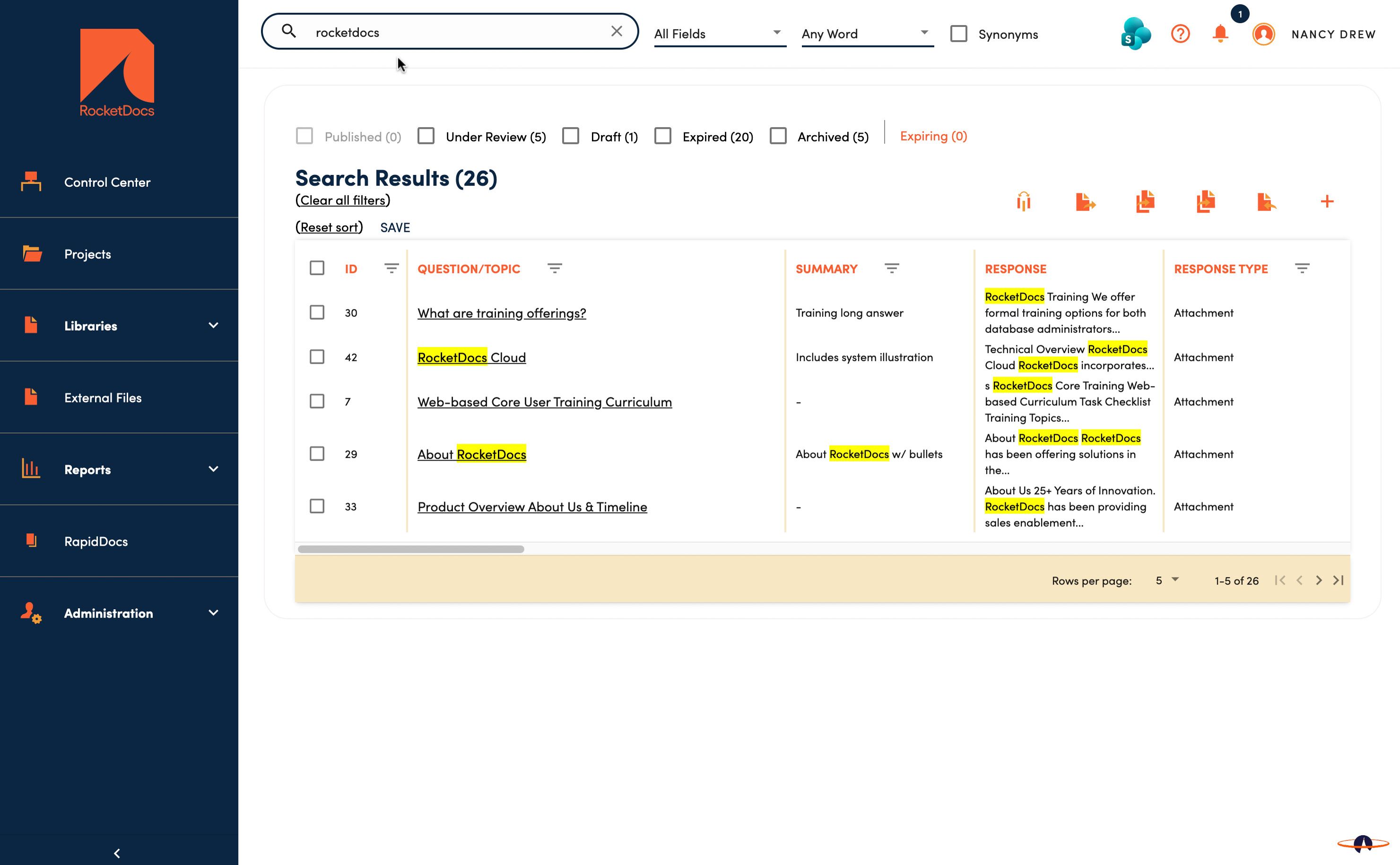1400x865 pixels.
Task: Click the reorder columns icon
Action: click(x=1024, y=201)
